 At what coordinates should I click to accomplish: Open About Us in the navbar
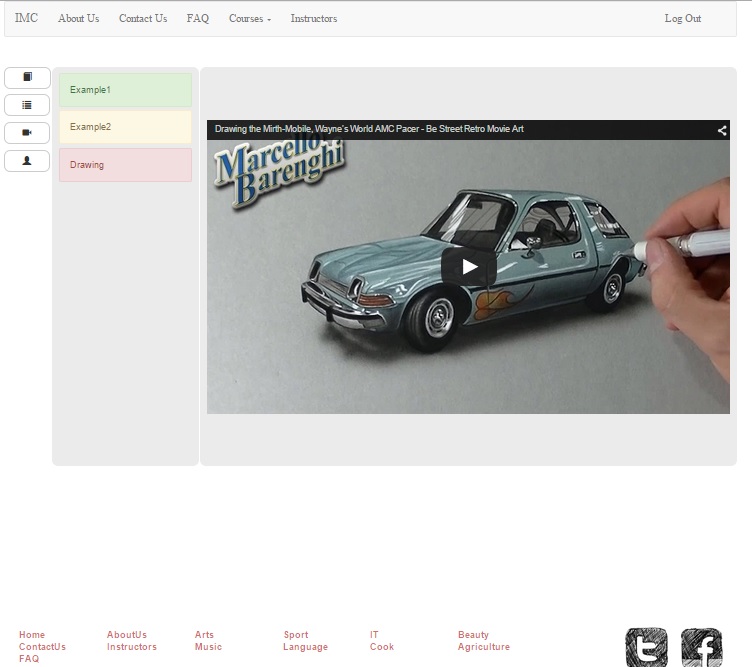78,19
